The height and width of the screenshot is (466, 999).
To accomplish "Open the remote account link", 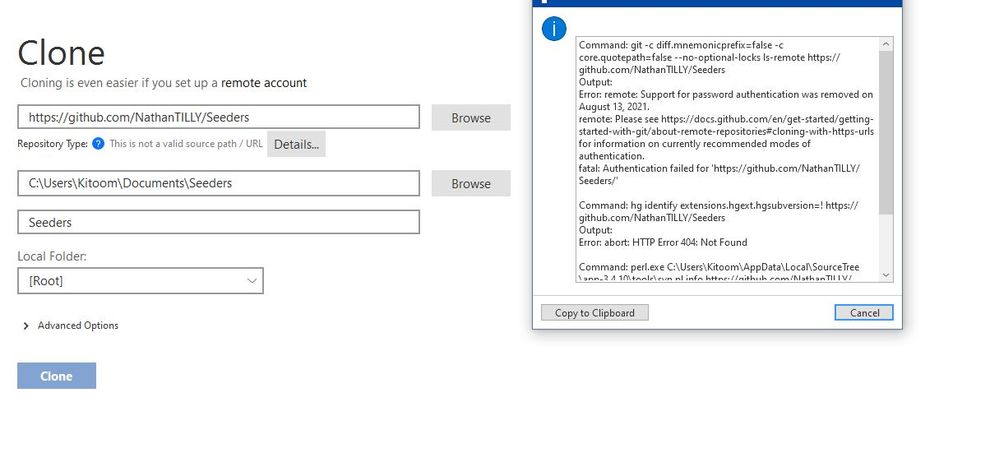I will tap(264, 83).
